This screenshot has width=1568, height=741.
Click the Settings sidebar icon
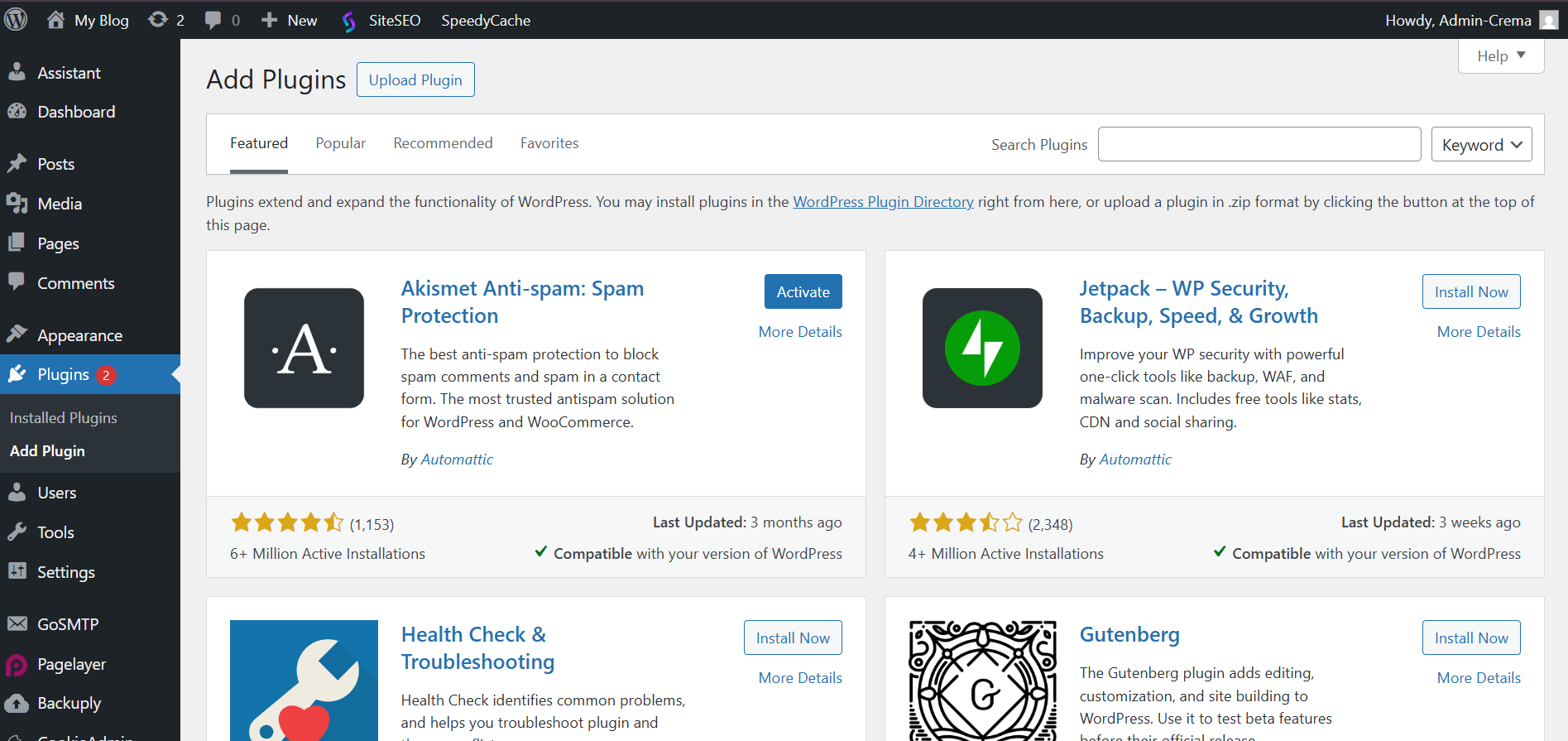coord(17,571)
